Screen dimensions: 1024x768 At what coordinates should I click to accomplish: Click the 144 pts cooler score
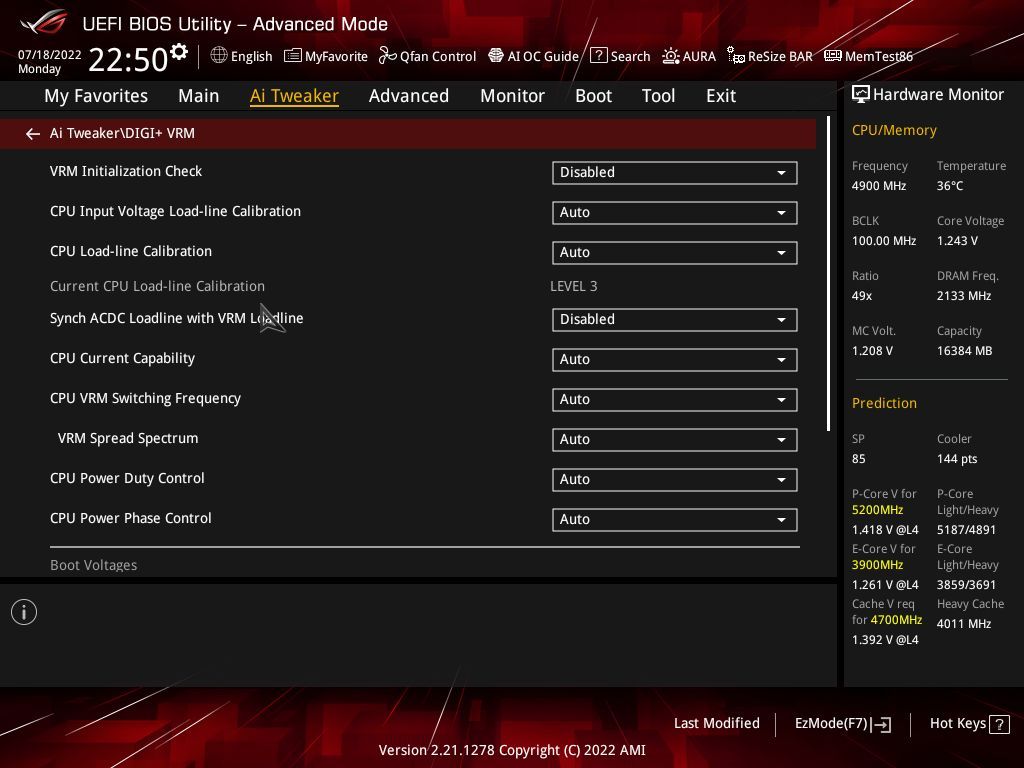pos(957,458)
